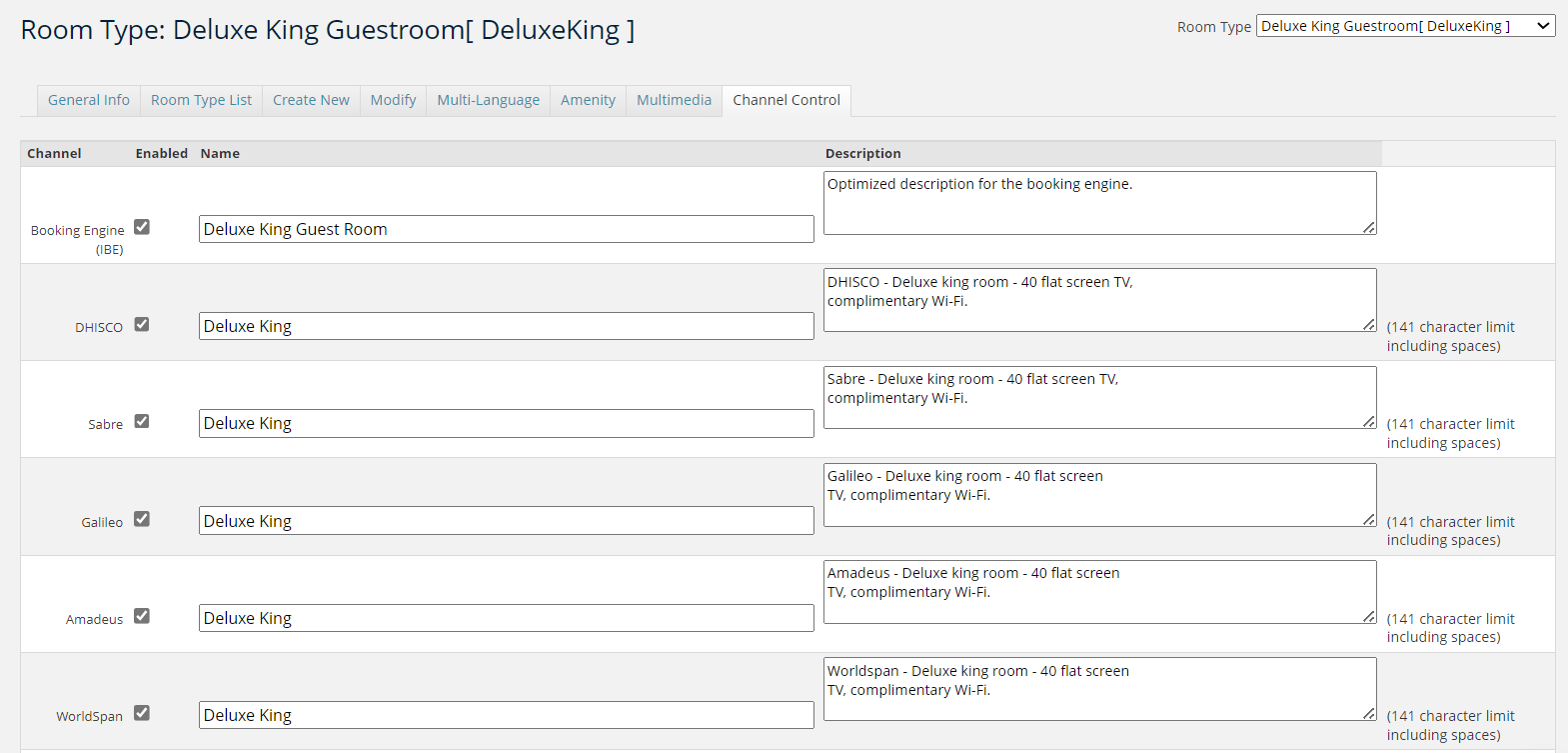Toggle the Sabre enabled checkbox
Screen dimensions: 1568x753
(142, 421)
